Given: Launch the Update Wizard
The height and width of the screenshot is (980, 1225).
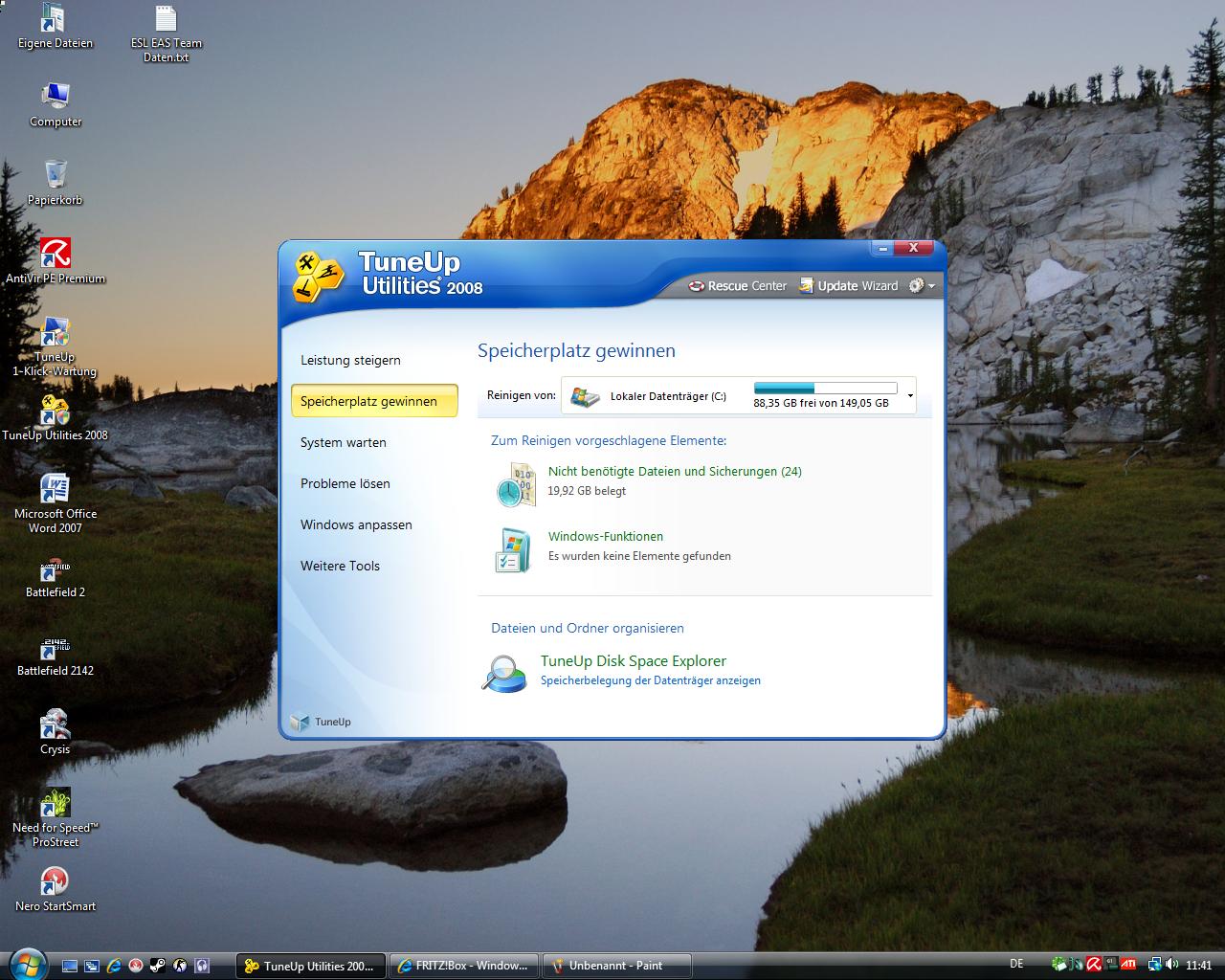Looking at the screenshot, I should (849, 285).
